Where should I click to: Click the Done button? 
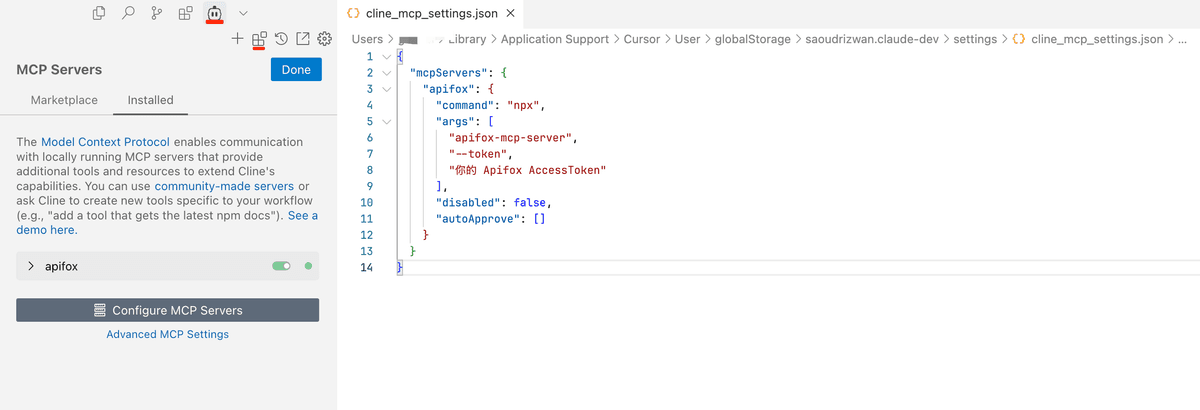(x=296, y=70)
